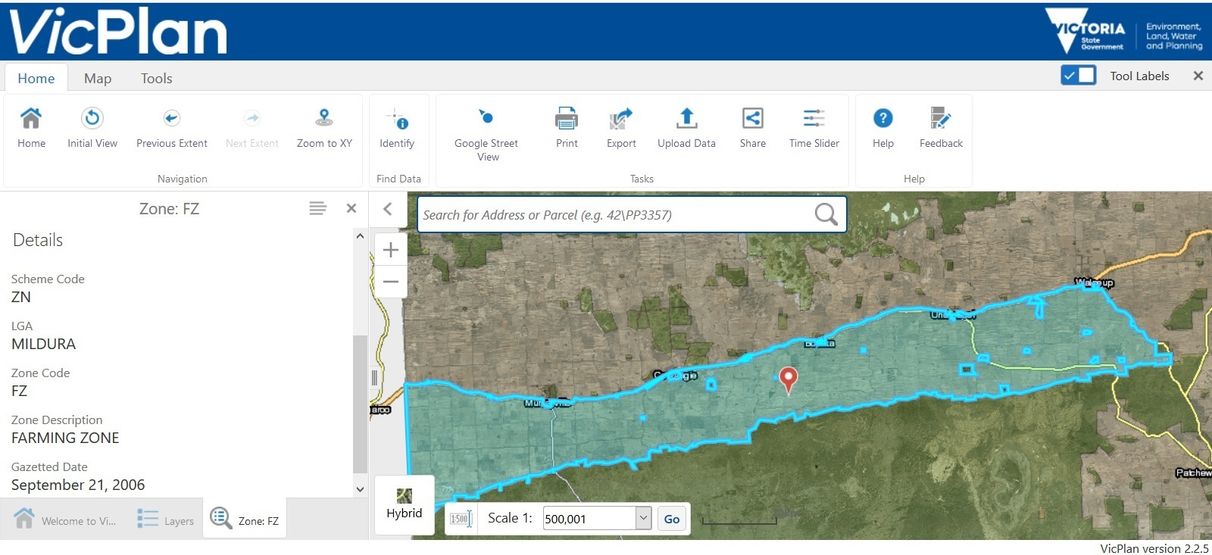The height and width of the screenshot is (555, 1212).
Task: Open the Zone: FZ panel menu
Action: pos(317,208)
